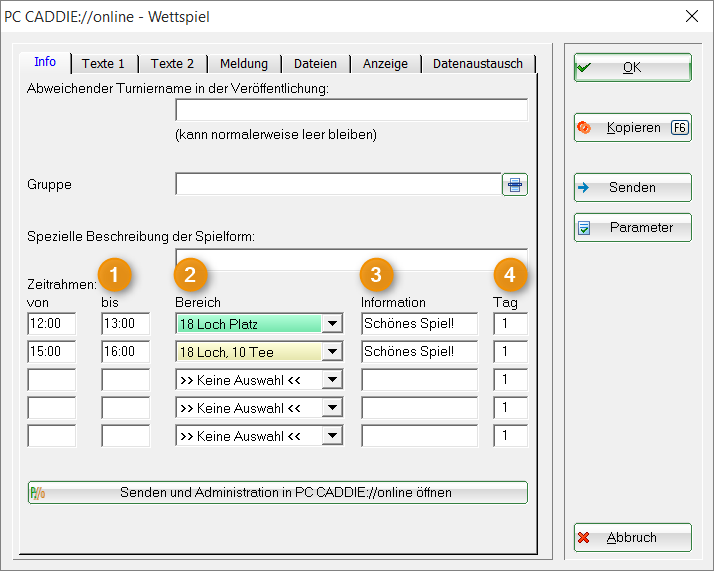Open the Datenaustausch tab
This screenshot has width=714, height=571.
478,64
